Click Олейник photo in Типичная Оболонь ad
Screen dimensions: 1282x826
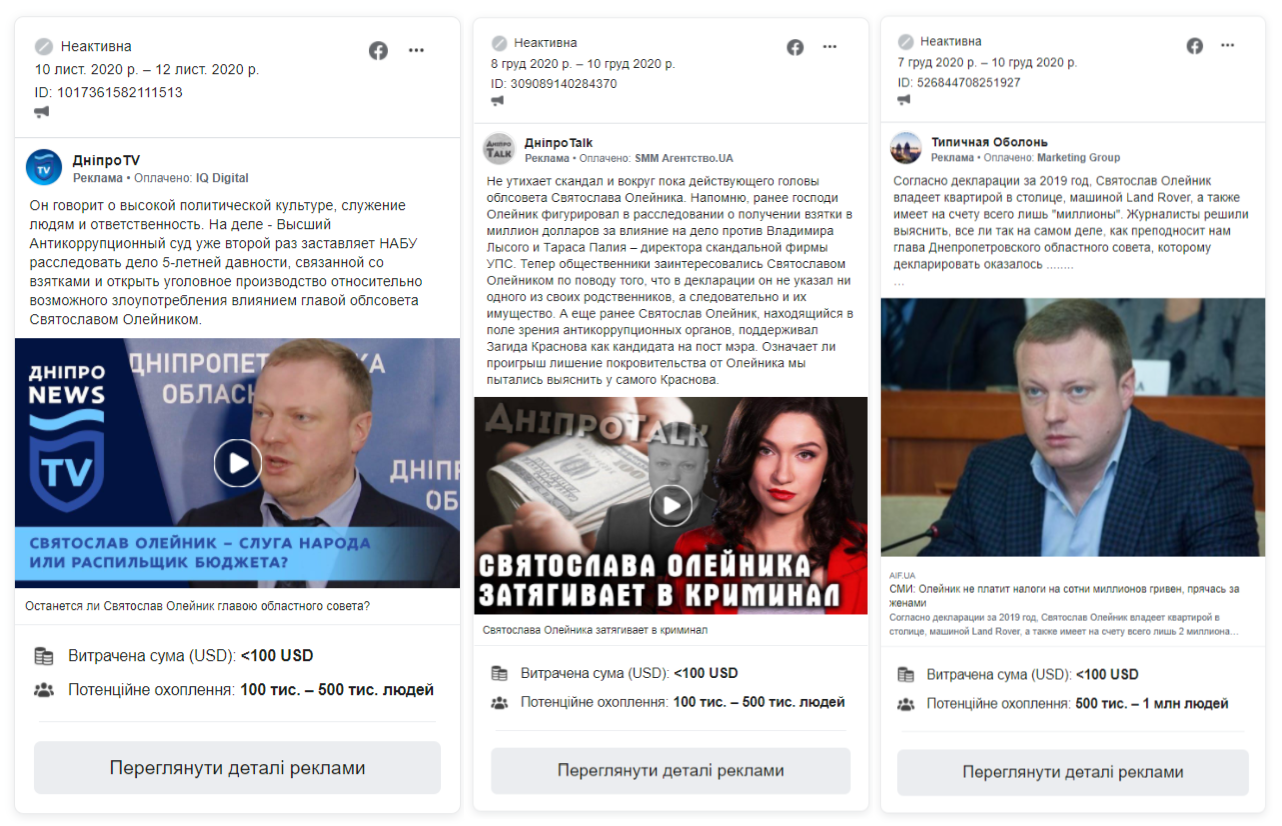[1073, 427]
